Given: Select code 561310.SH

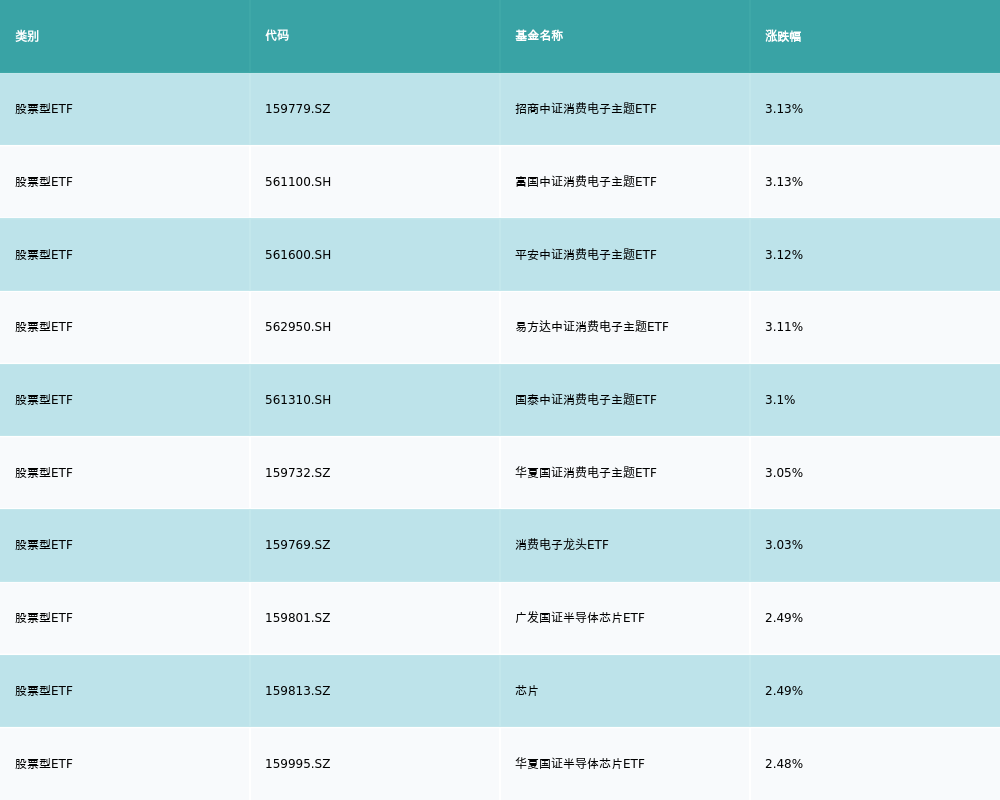Looking at the screenshot, I should point(298,400).
